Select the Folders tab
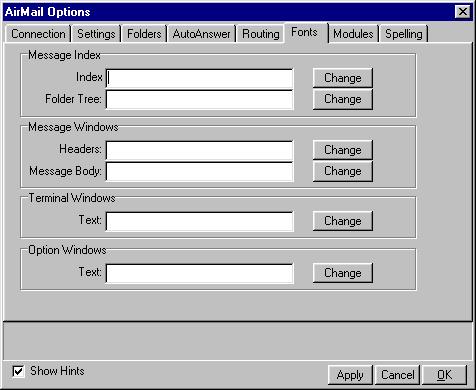 [144, 34]
